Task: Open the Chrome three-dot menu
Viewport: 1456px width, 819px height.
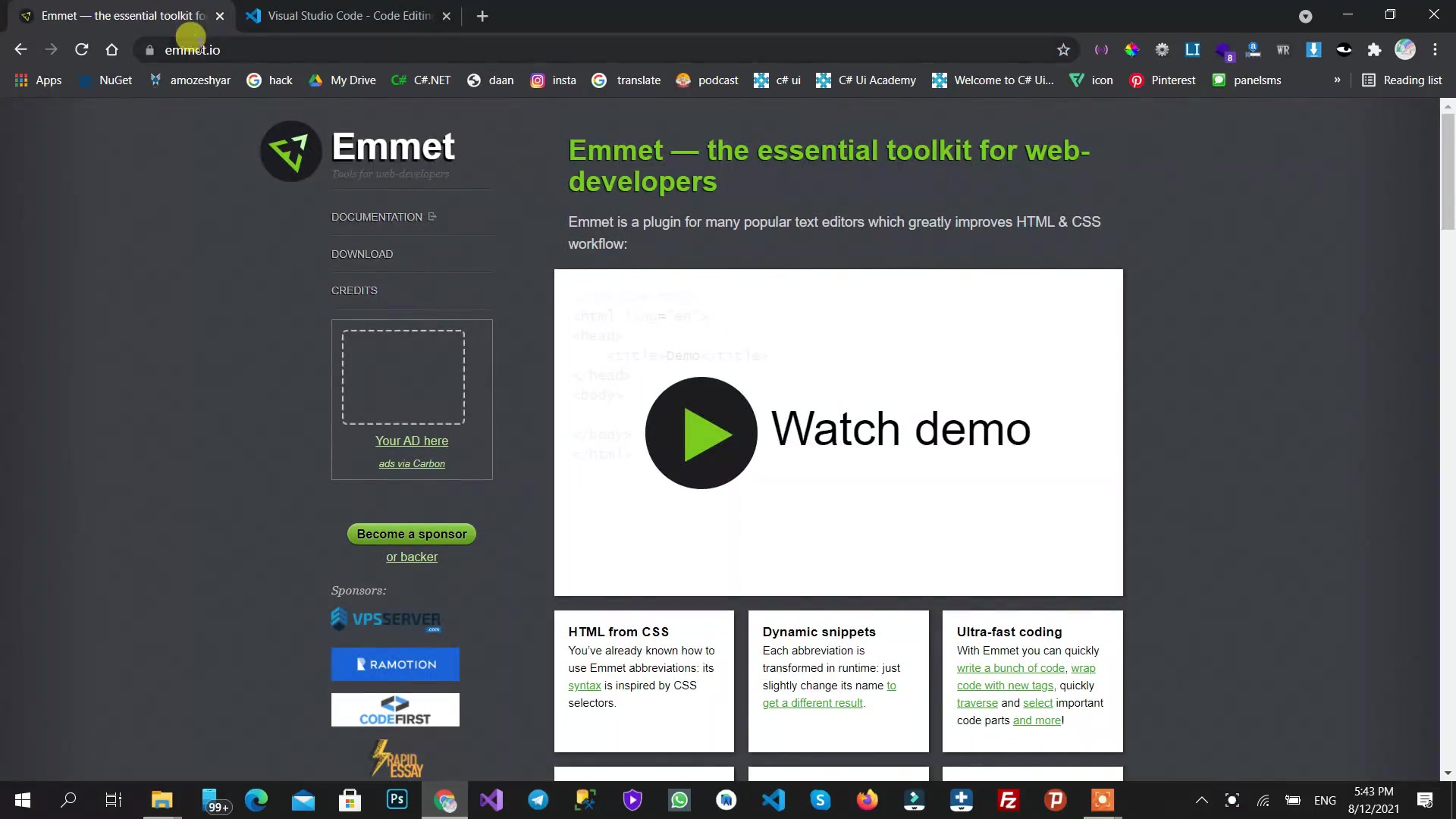Action: pos(1435,49)
